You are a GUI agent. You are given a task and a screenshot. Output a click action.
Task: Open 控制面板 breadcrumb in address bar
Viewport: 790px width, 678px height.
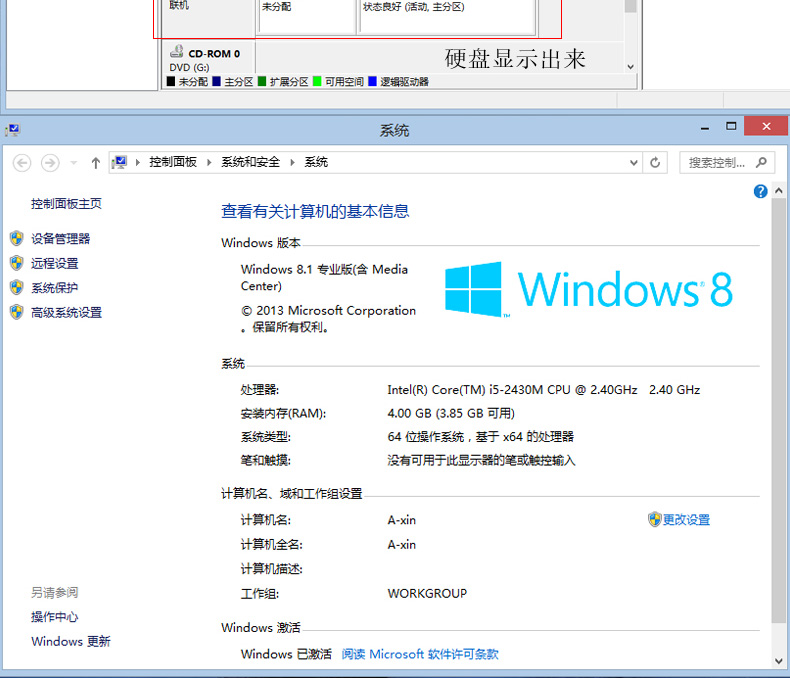pos(173,162)
